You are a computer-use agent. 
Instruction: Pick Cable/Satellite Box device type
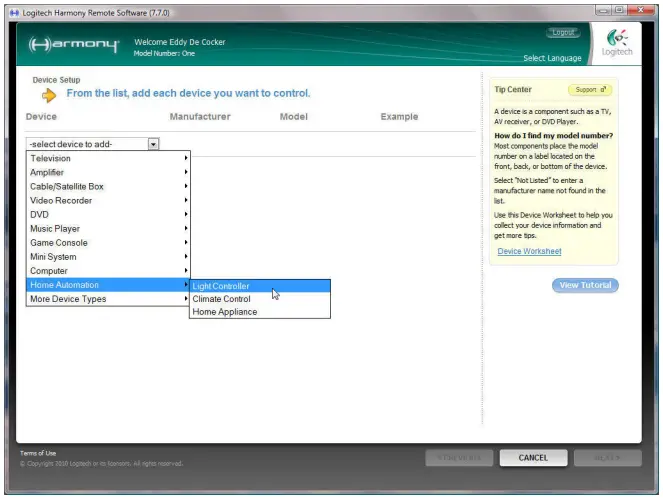point(108,186)
